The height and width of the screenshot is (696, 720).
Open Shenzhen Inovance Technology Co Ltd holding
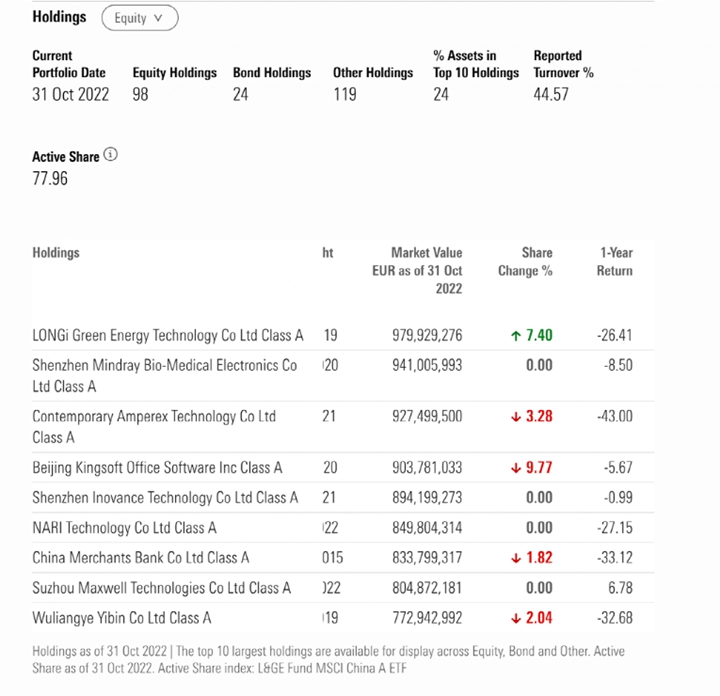click(x=165, y=497)
